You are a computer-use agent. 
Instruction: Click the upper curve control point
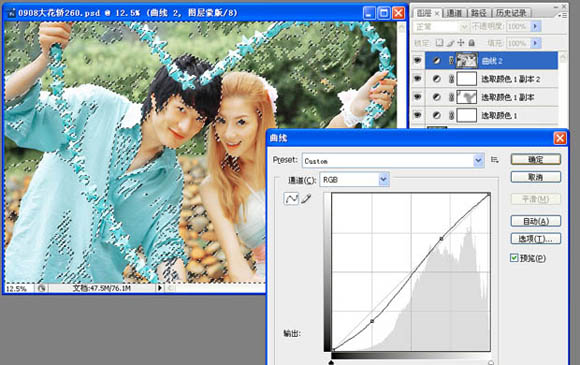(x=441, y=239)
